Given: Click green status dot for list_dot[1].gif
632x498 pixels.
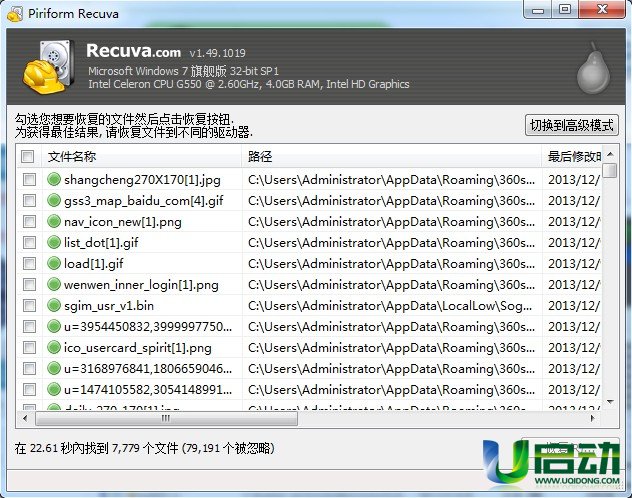Looking at the screenshot, I should 54,242.
